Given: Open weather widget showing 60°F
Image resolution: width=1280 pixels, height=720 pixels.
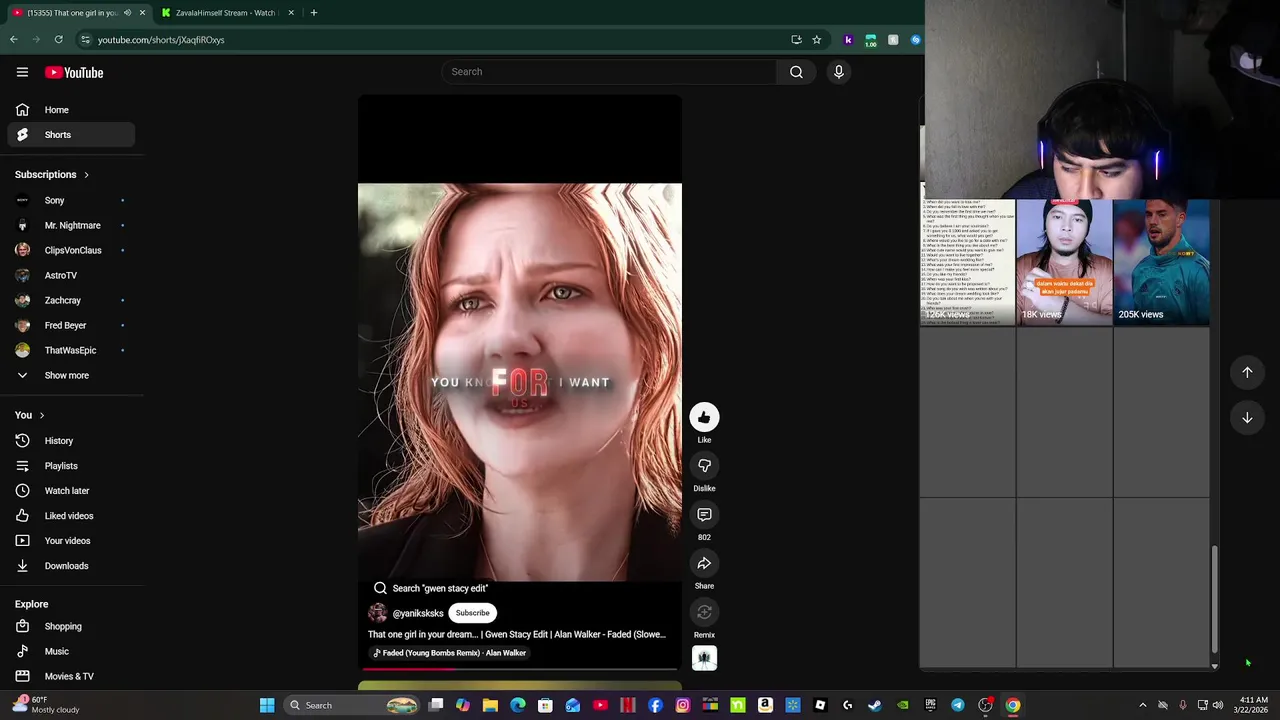Looking at the screenshot, I should click(46, 705).
